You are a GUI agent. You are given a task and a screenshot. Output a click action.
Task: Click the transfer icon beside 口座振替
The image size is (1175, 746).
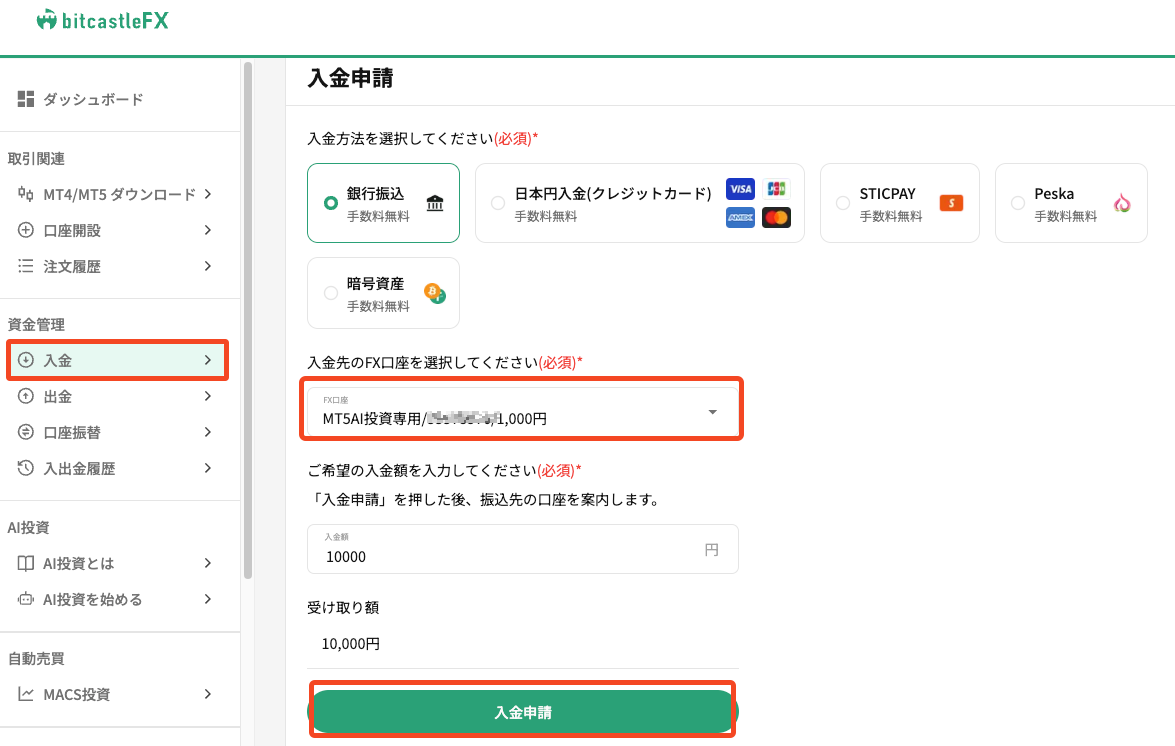coord(25,432)
